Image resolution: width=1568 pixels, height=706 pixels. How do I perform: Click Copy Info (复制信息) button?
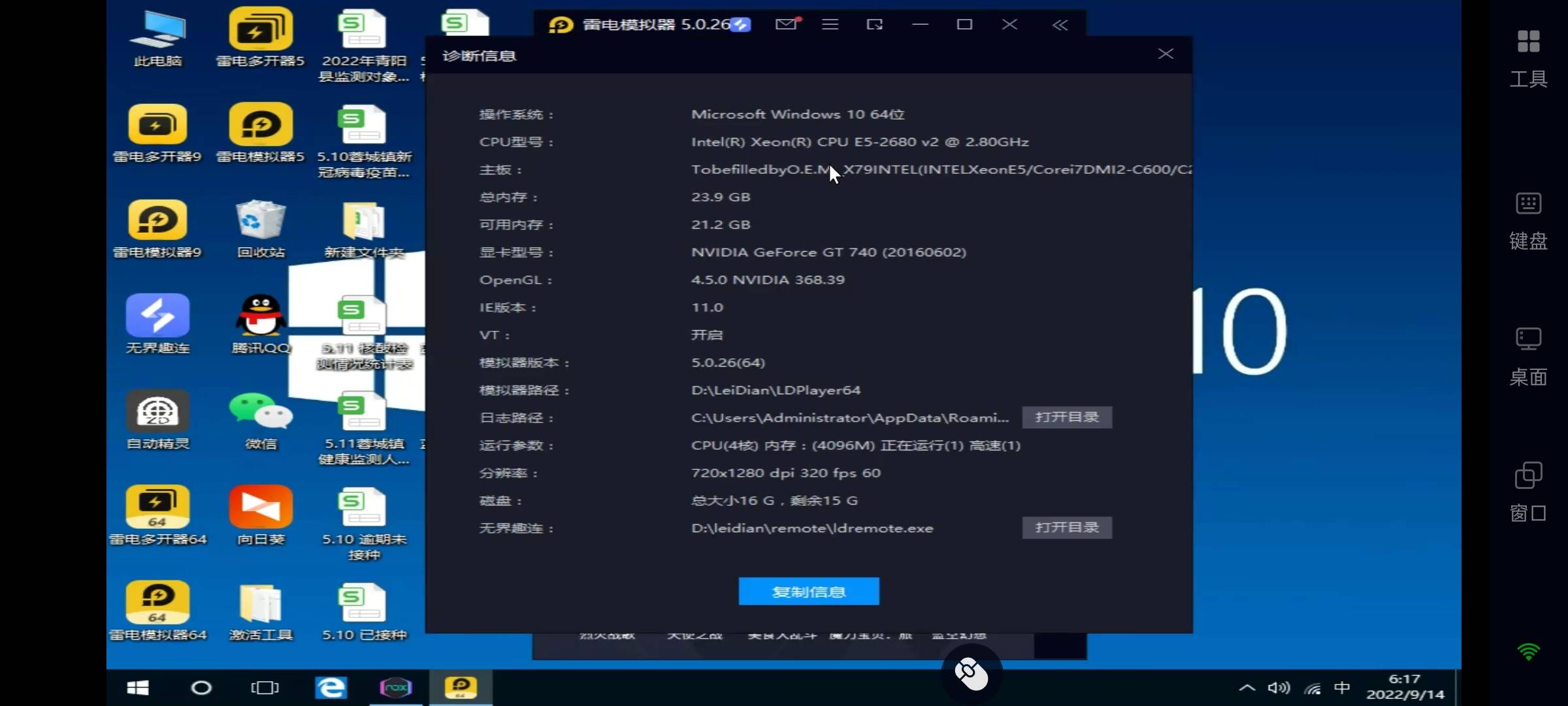point(809,592)
